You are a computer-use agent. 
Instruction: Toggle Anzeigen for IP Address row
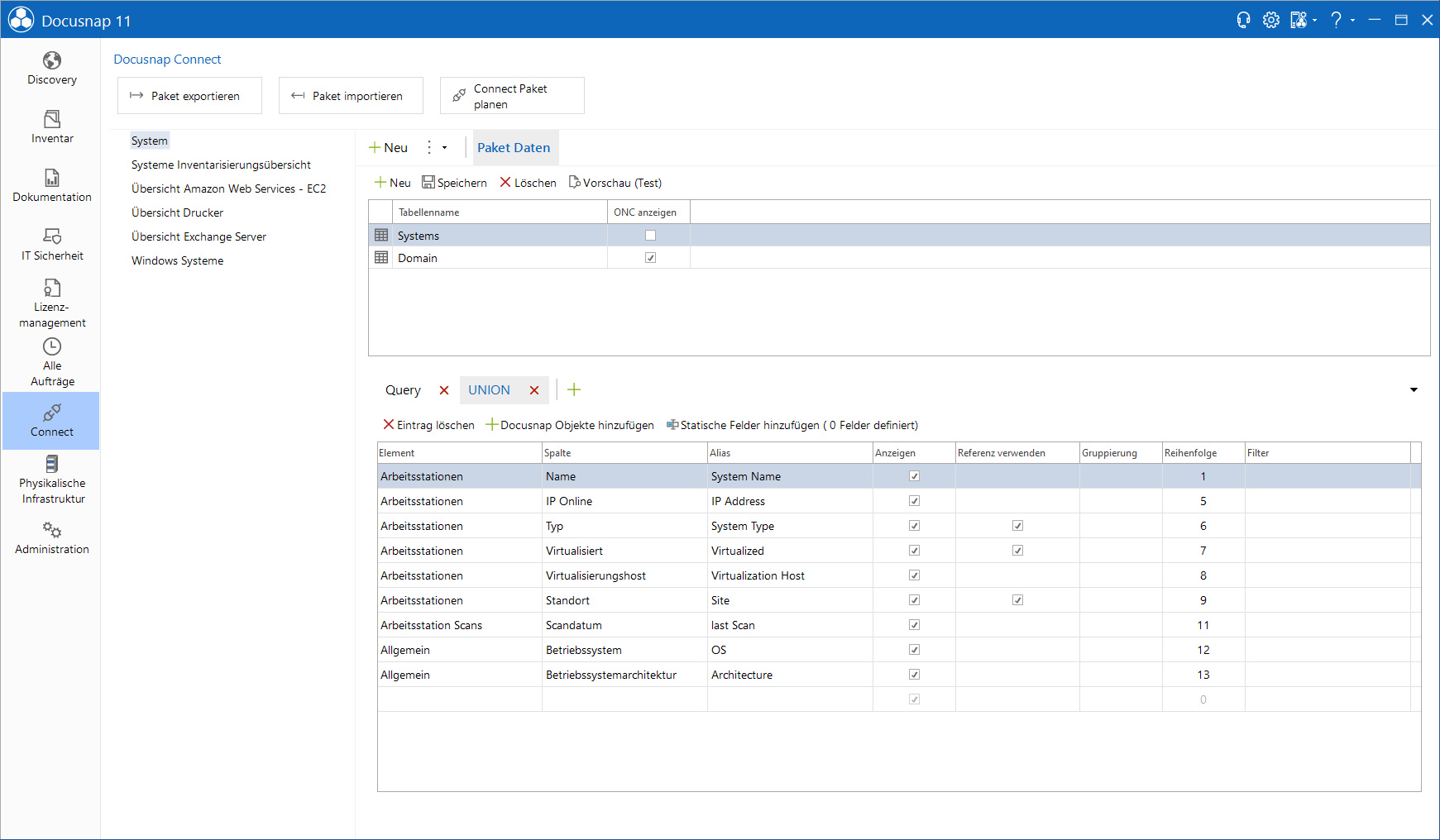[914, 501]
